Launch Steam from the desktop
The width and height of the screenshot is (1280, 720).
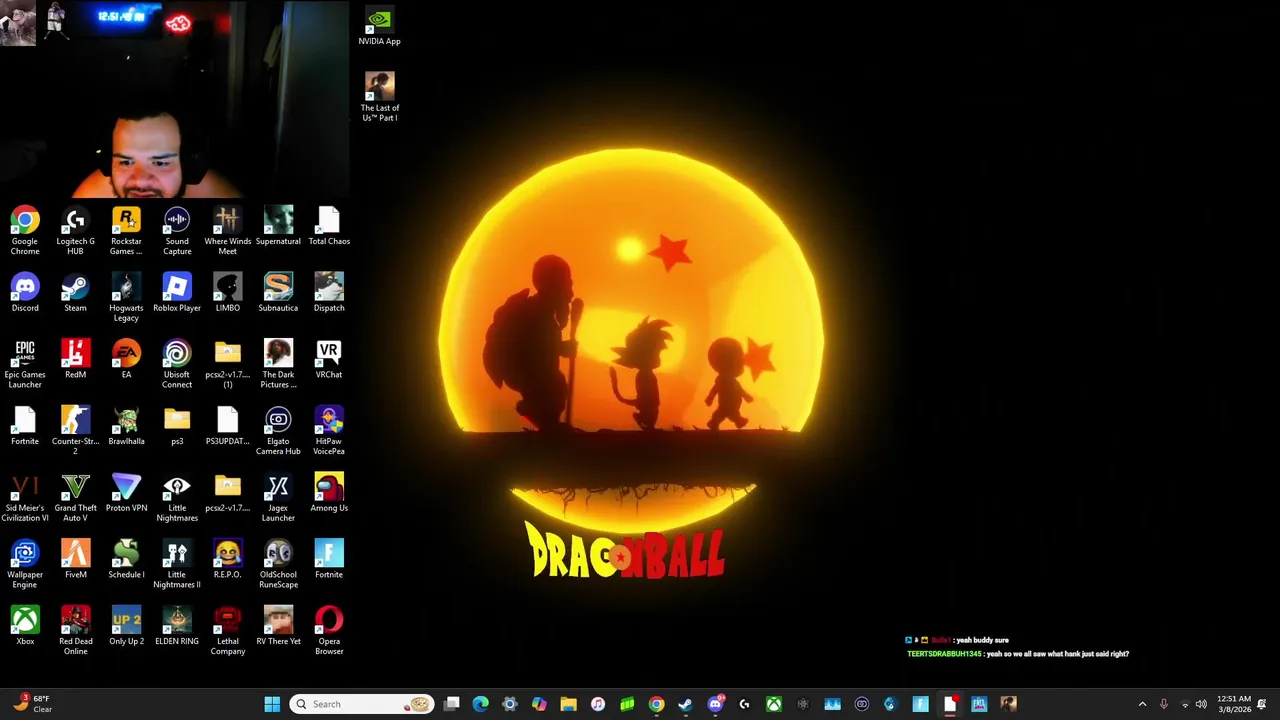(x=75, y=293)
